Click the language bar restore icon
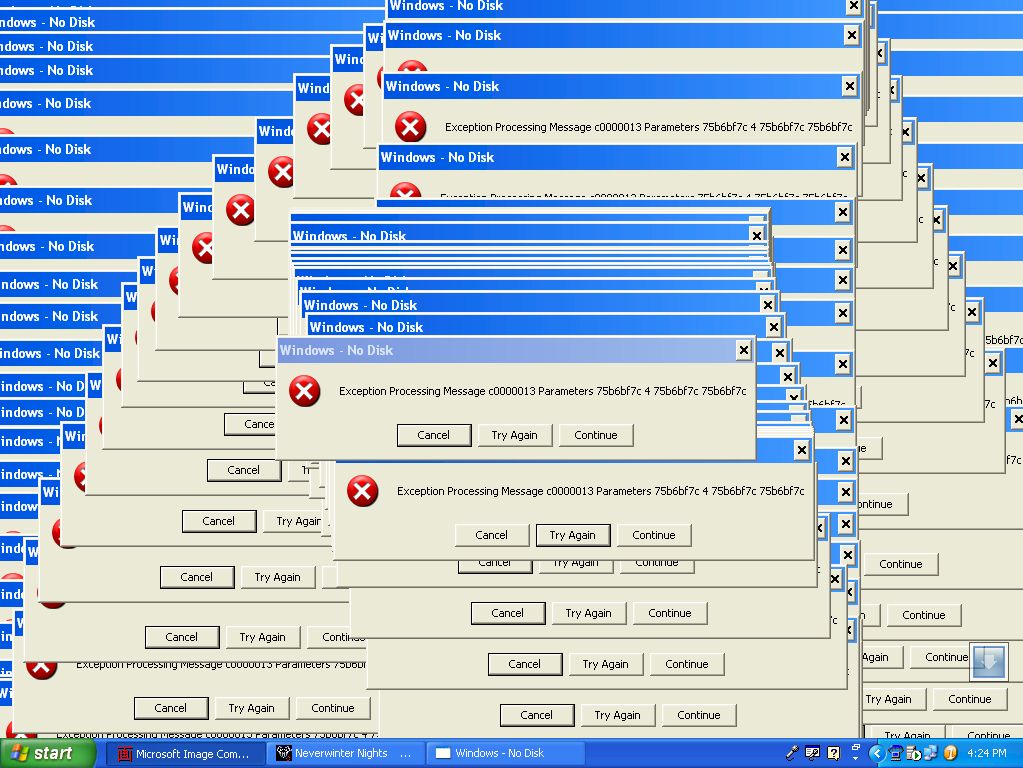The image size is (1023, 768). (855, 747)
